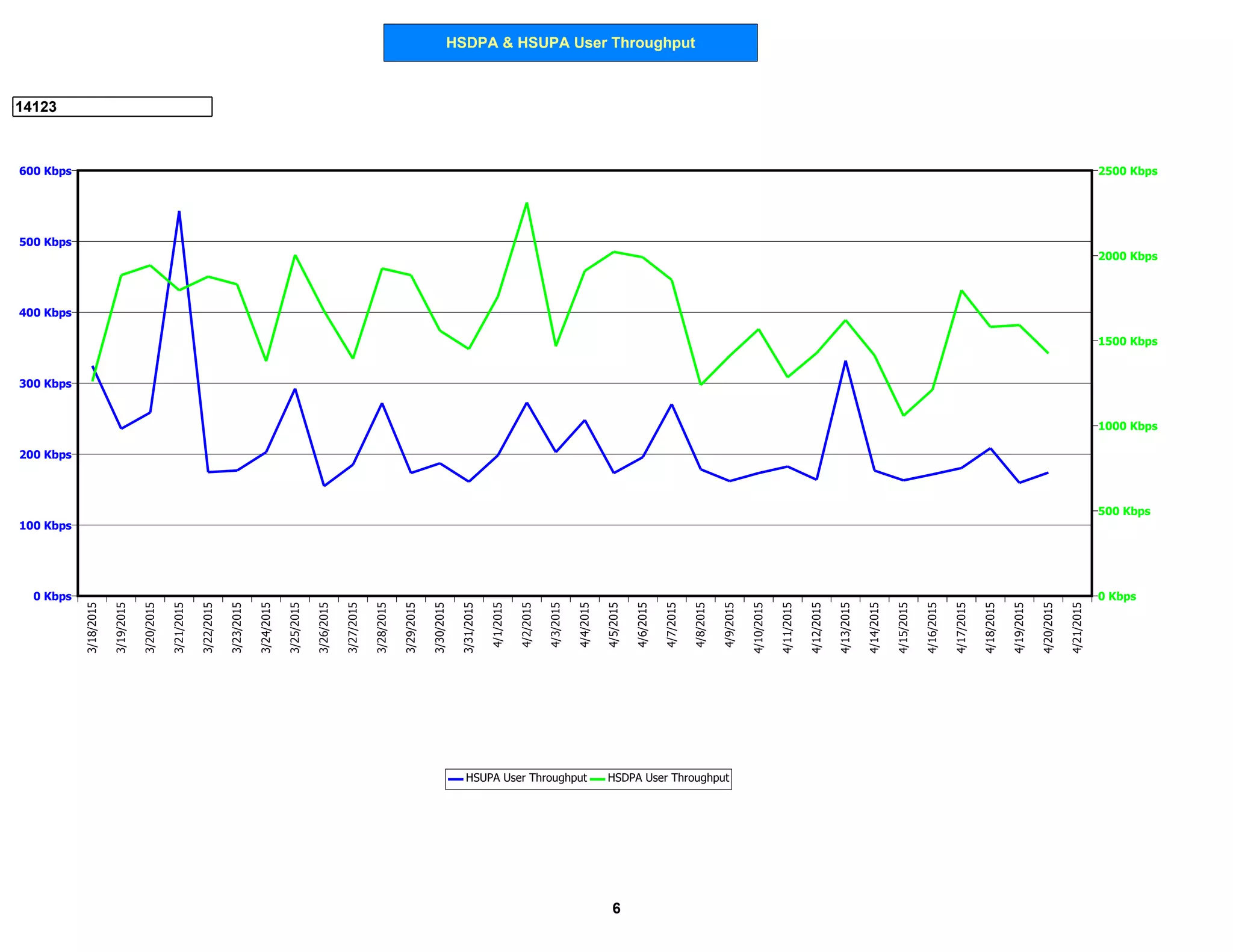The width and height of the screenshot is (1233, 952).
Task: Click the 4/20/2015 date label
Action: (x=1048, y=628)
